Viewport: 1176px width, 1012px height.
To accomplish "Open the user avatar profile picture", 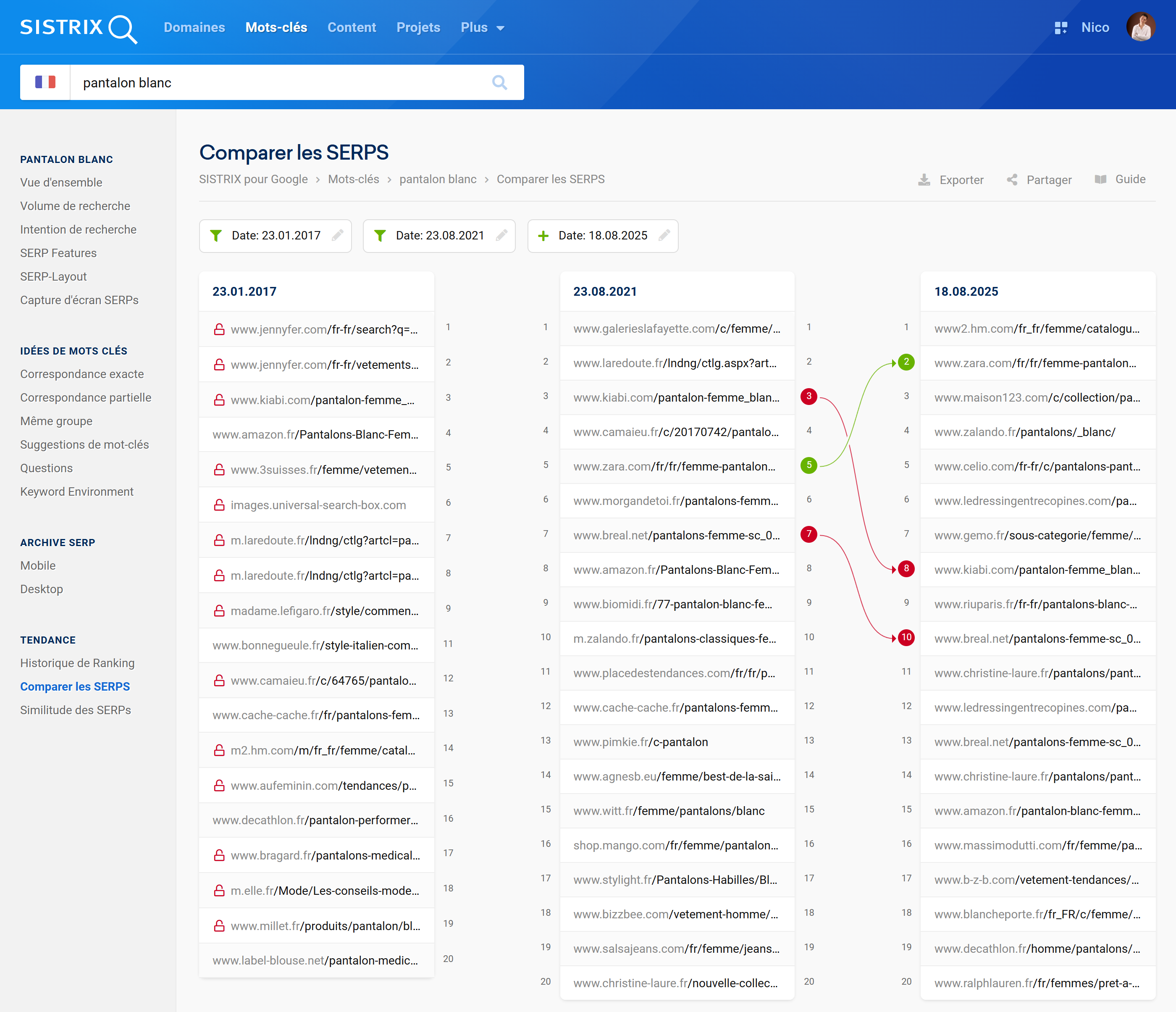I will 1140,27.
